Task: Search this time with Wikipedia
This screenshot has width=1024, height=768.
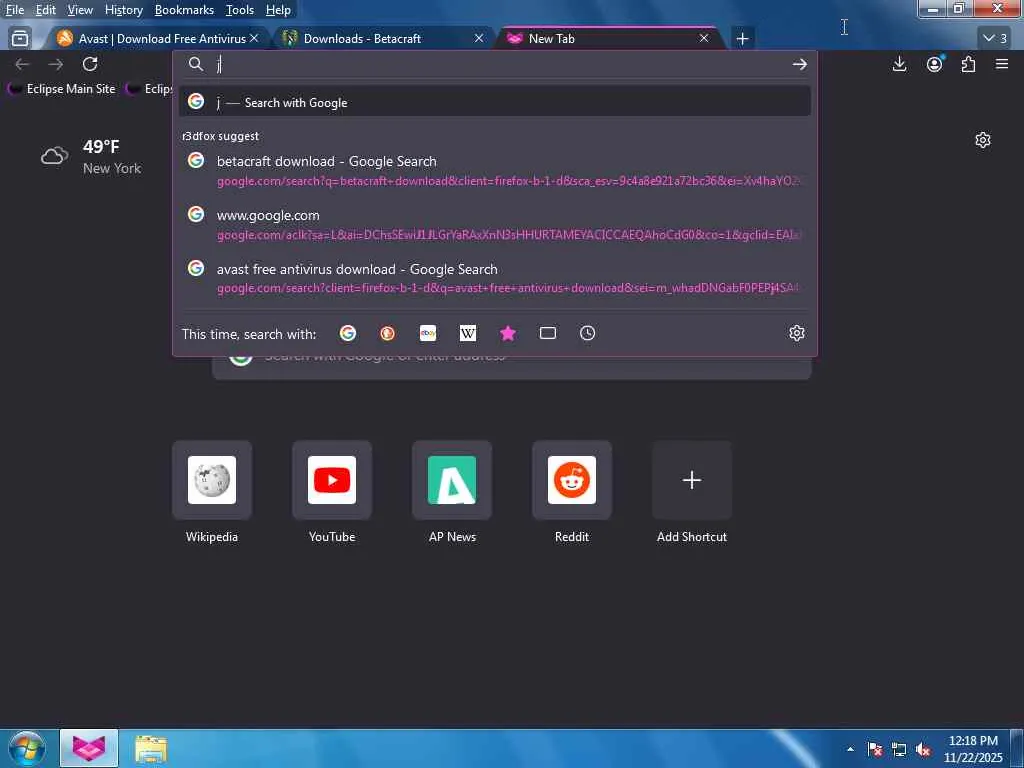Action: point(468,334)
